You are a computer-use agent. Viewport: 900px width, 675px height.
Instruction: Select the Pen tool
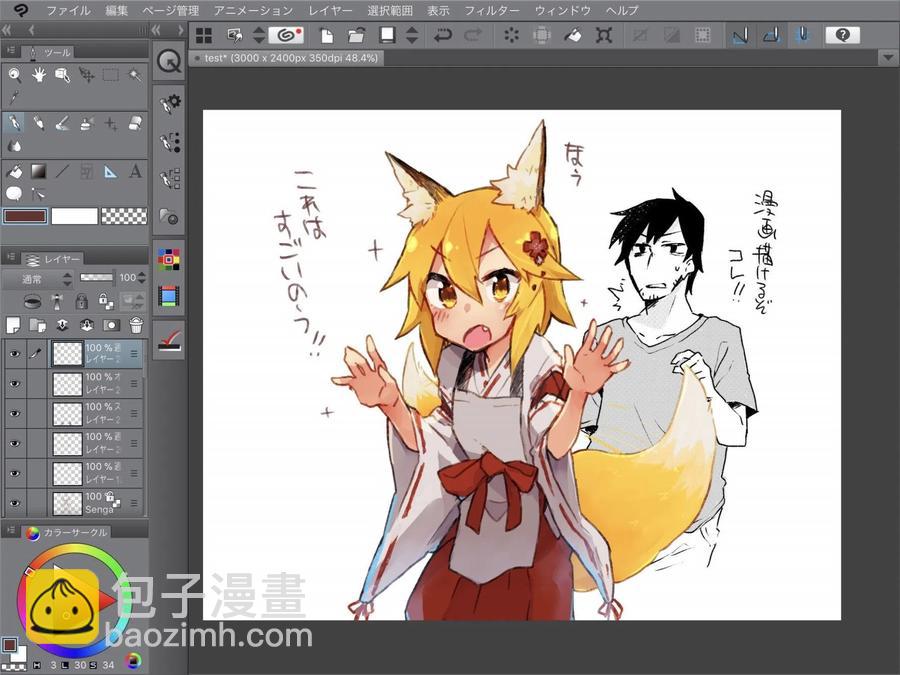14,123
